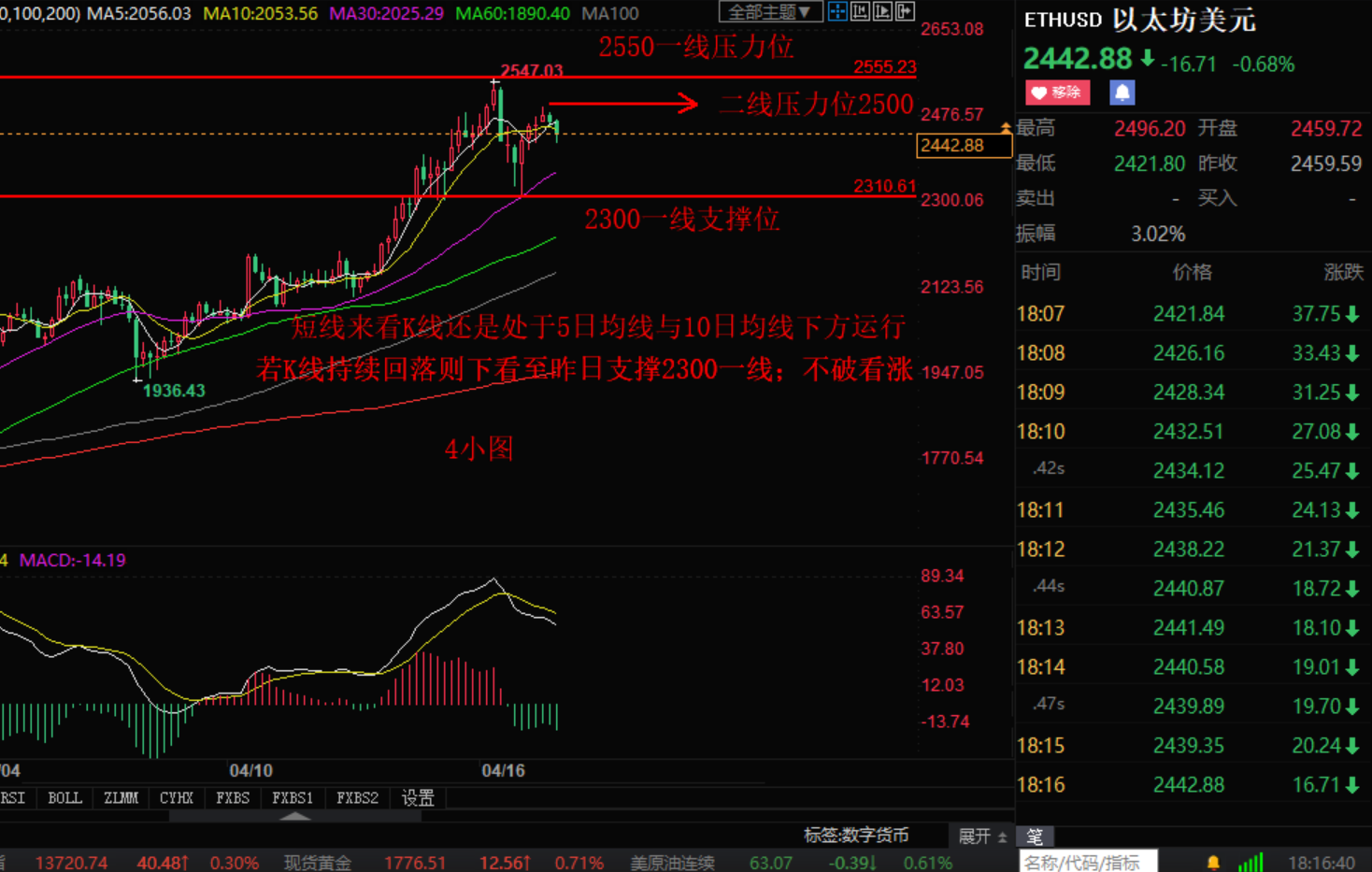This screenshot has height=872, width=1372.
Task: Click the 数字货币 tag label
Action: 877,836
